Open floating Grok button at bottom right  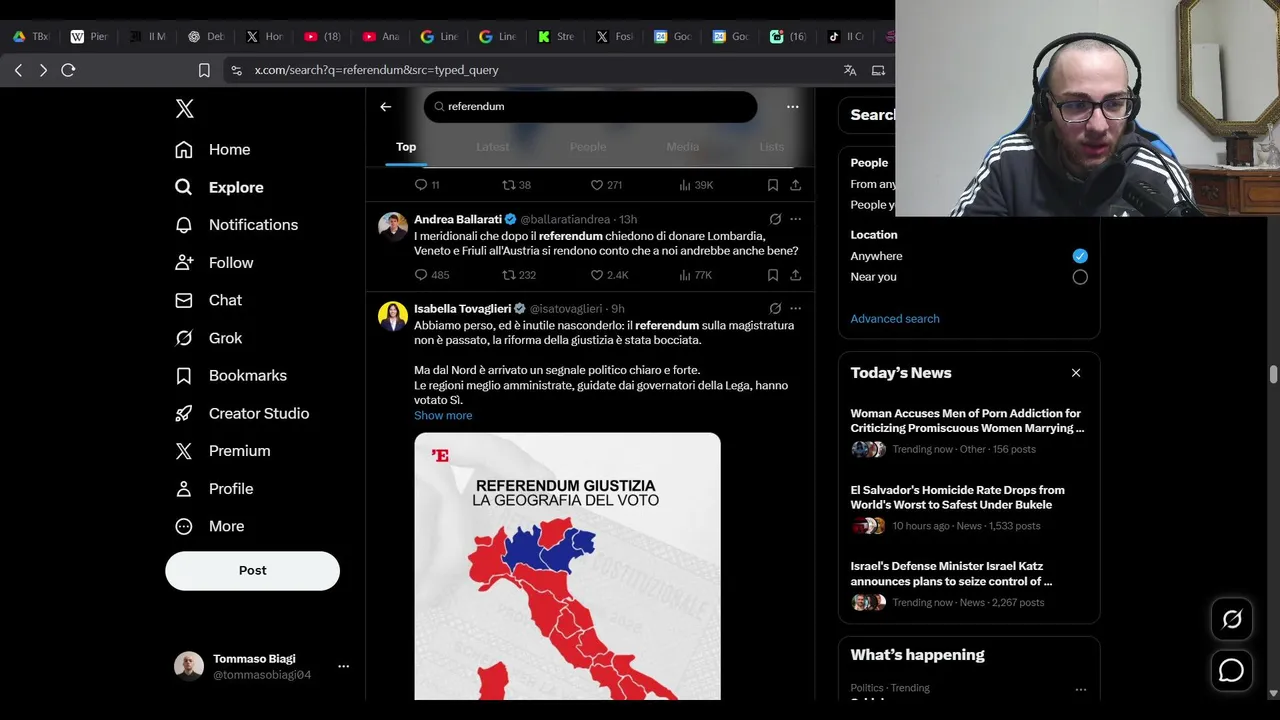1232,619
